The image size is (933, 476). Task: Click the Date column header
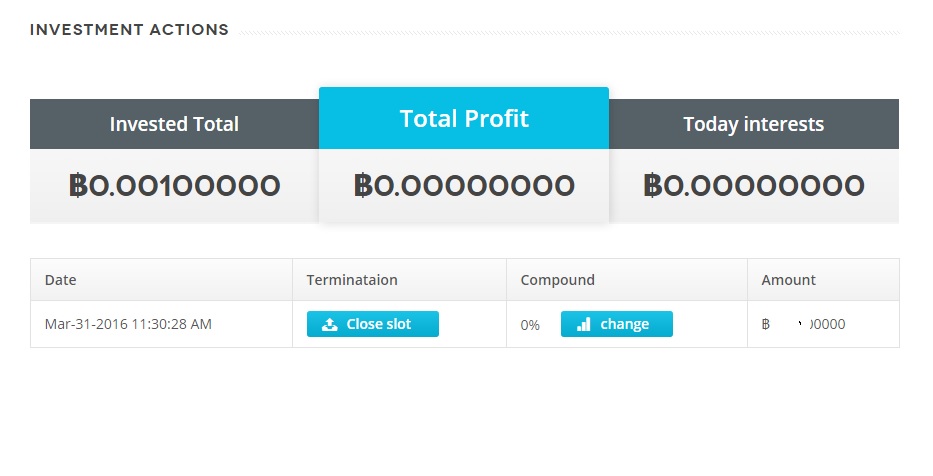(61, 280)
